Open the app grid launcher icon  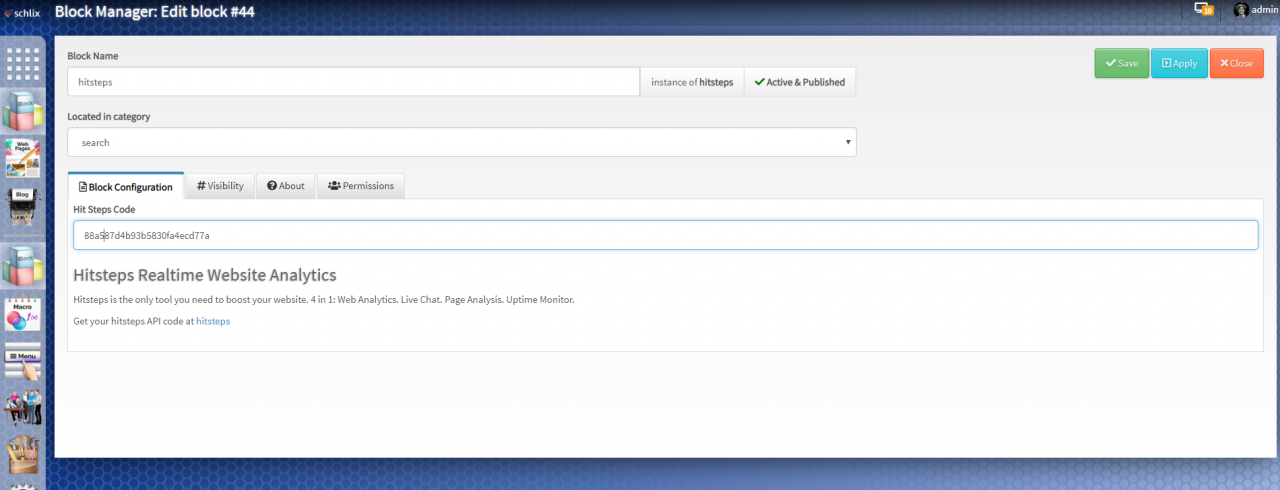point(23,65)
